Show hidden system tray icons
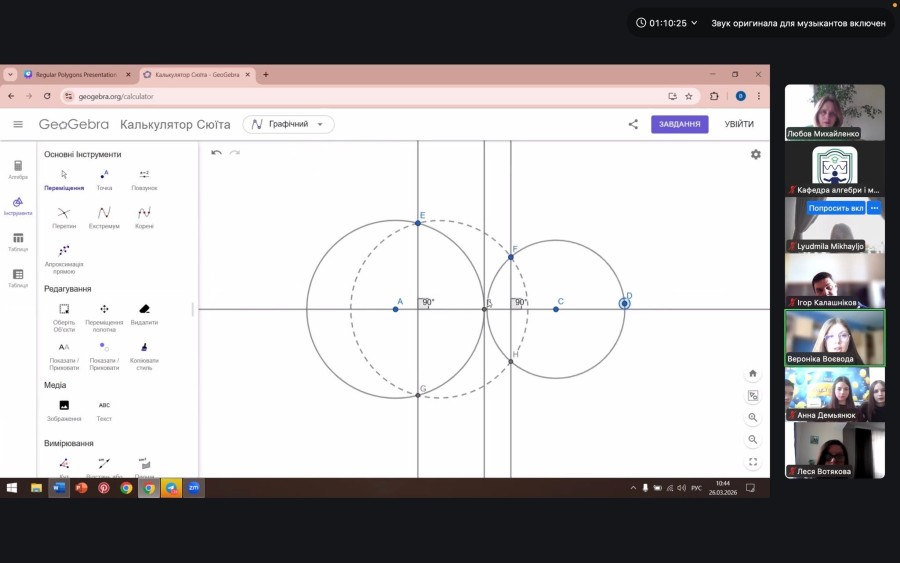The width and height of the screenshot is (900, 563). 633,488
